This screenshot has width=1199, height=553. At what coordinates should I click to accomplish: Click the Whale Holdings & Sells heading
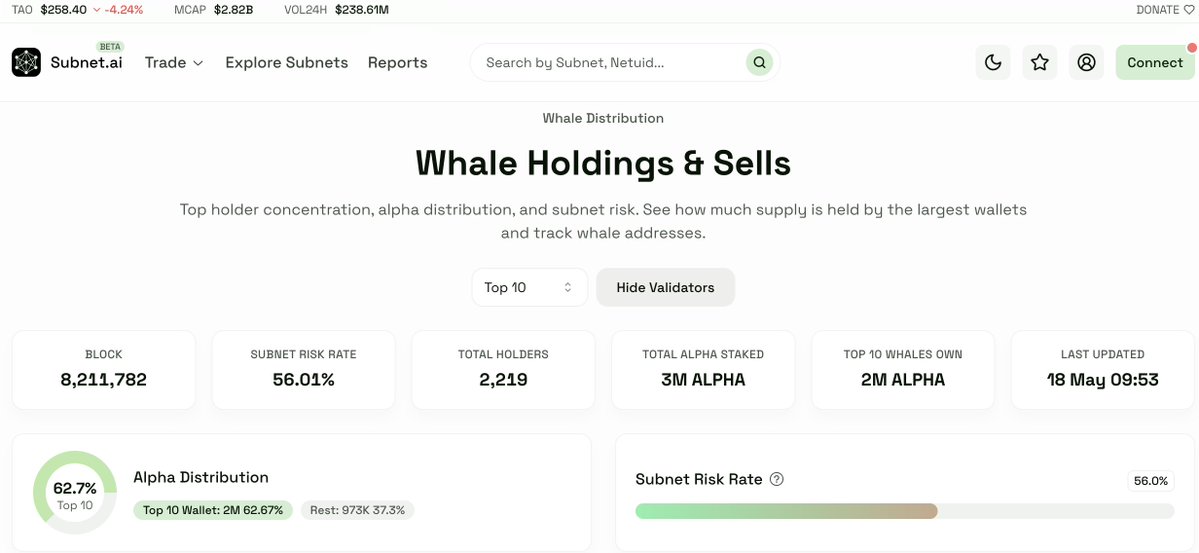603,163
